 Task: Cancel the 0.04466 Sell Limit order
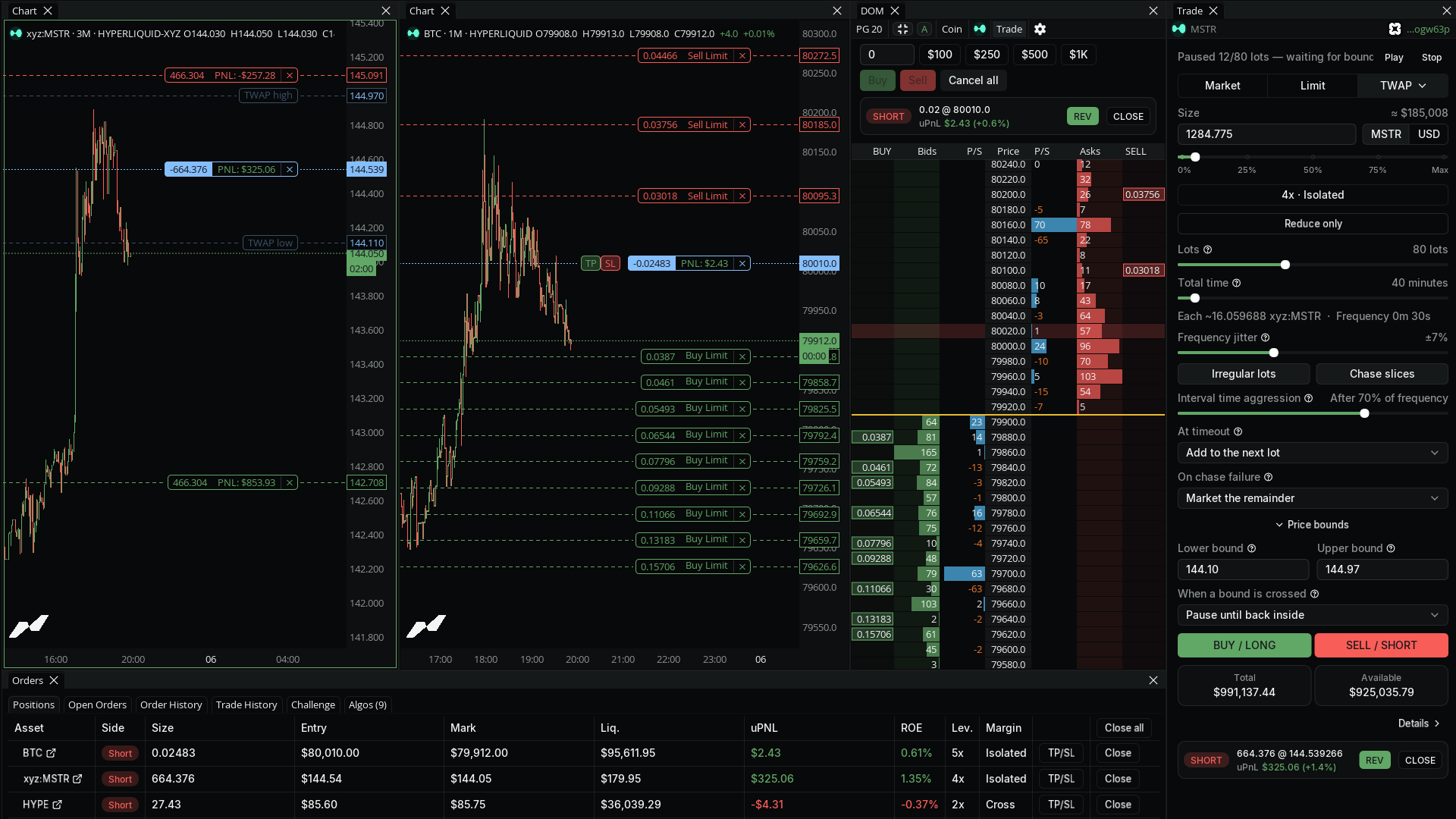coord(742,56)
